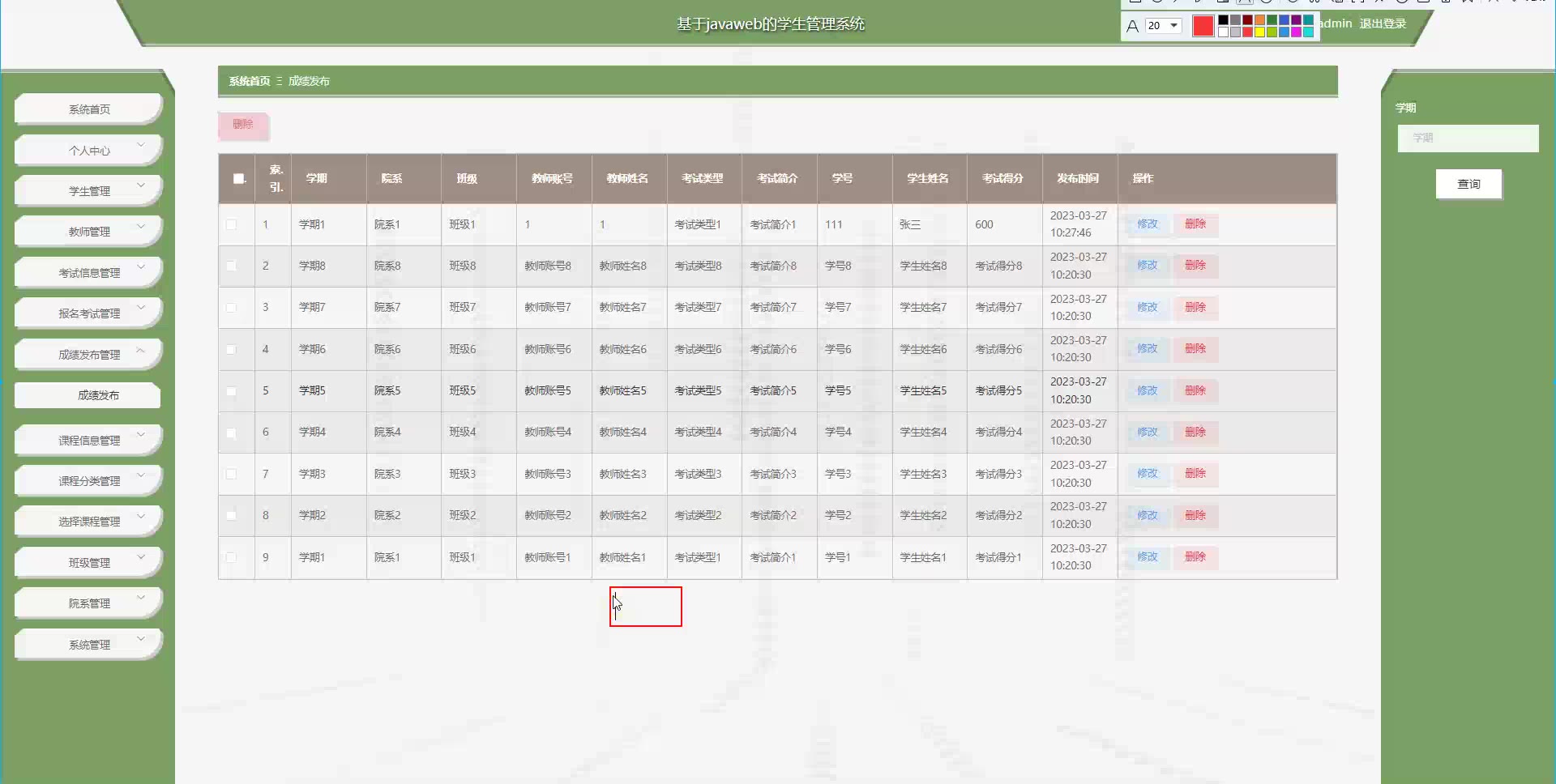Check the checkbox for row 1
The height and width of the screenshot is (784, 1556).
click(x=232, y=224)
